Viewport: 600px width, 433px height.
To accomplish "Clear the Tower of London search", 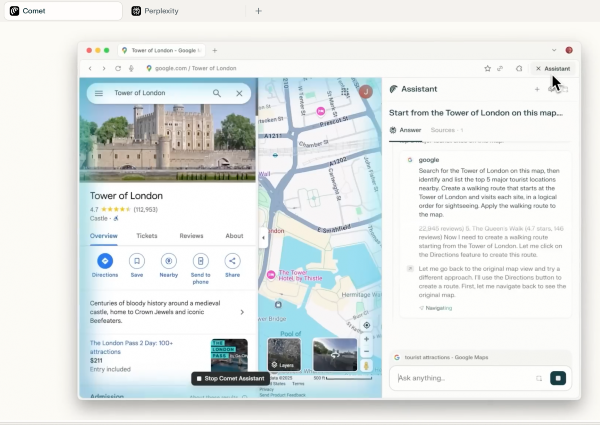I will (239, 93).
